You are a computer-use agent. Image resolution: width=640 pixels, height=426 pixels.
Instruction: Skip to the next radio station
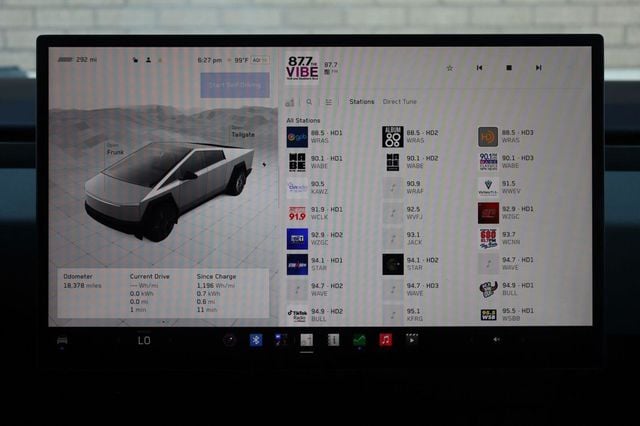pos(538,68)
